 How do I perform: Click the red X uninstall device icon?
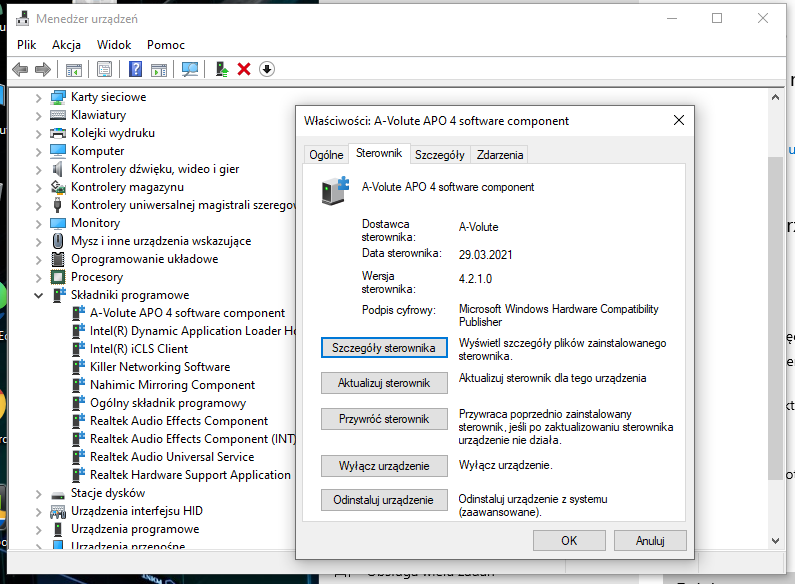coord(244,69)
